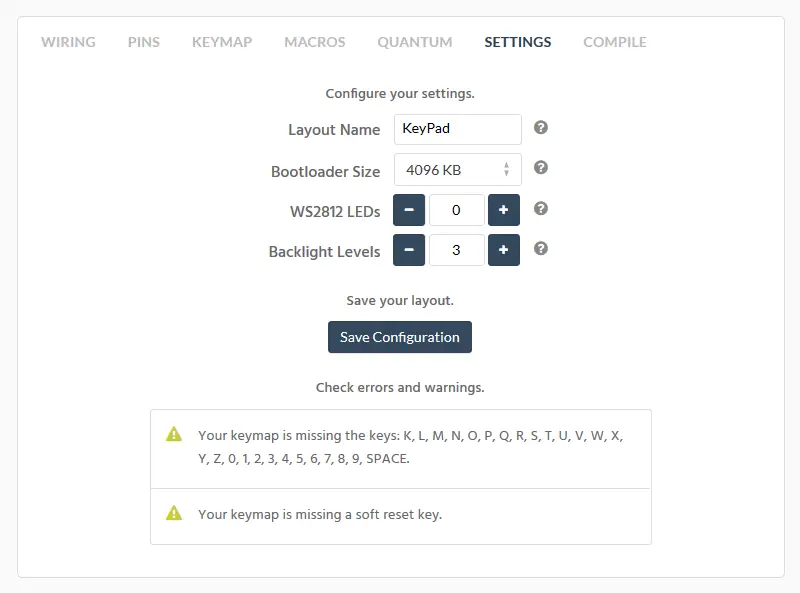
Task: Open the COMPILE tab
Action: click(x=615, y=42)
